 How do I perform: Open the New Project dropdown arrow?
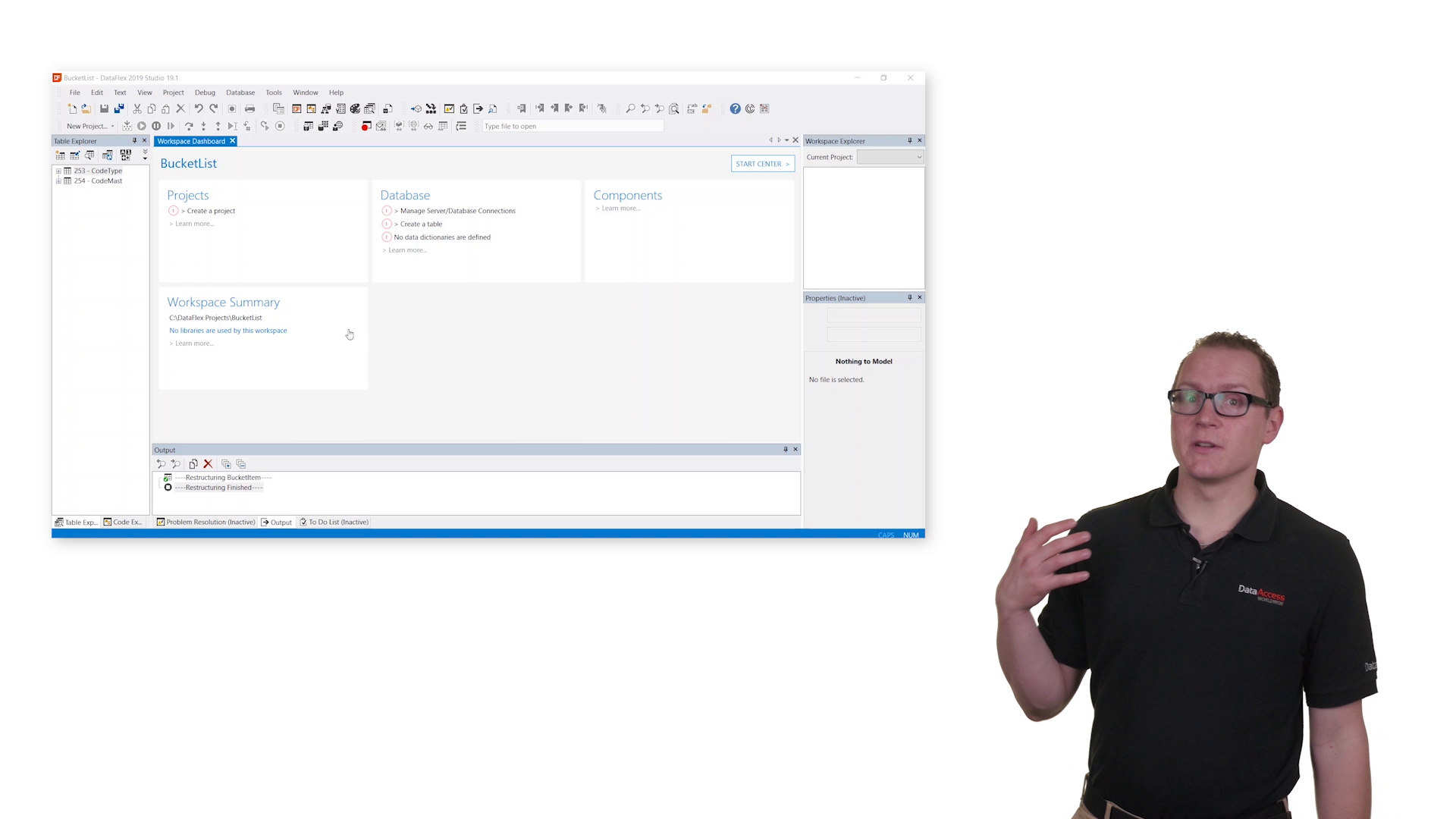click(x=113, y=127)
